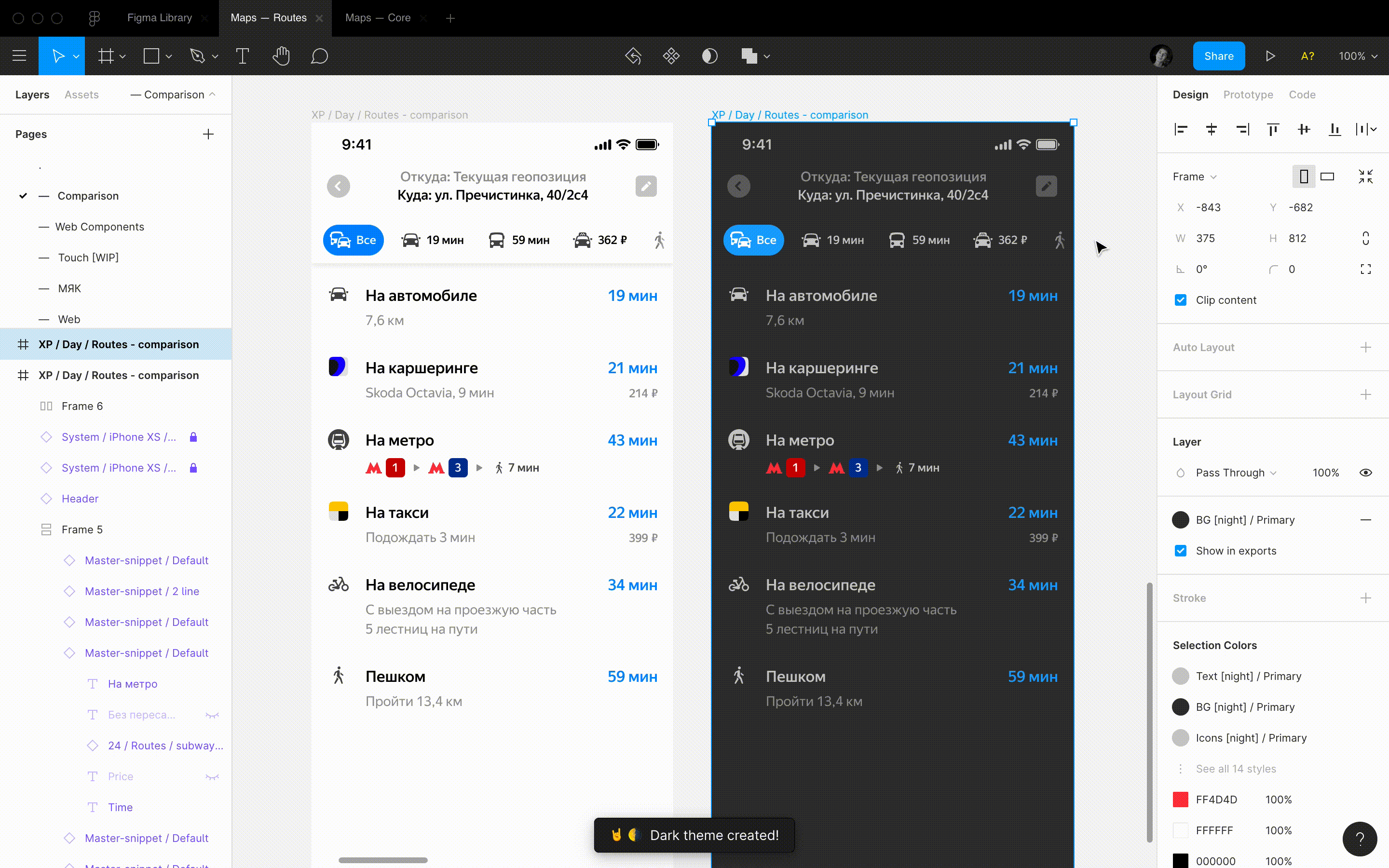Open the hamburger main menu

(x=19, y=56)
